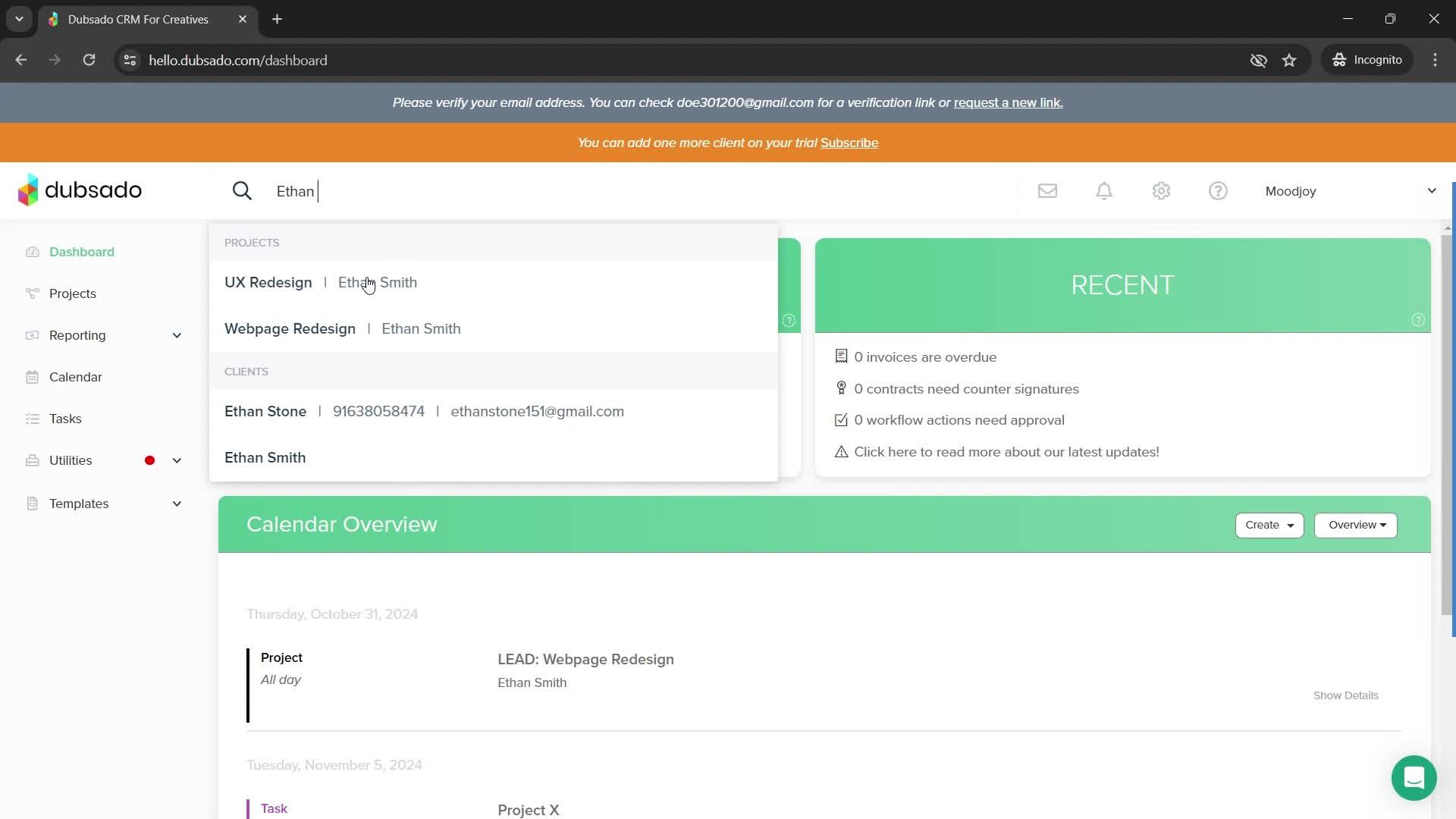This screenshot has height=819, width=1456.
Task: Bookmark this page with the star icon
Action: point(1289,60)
